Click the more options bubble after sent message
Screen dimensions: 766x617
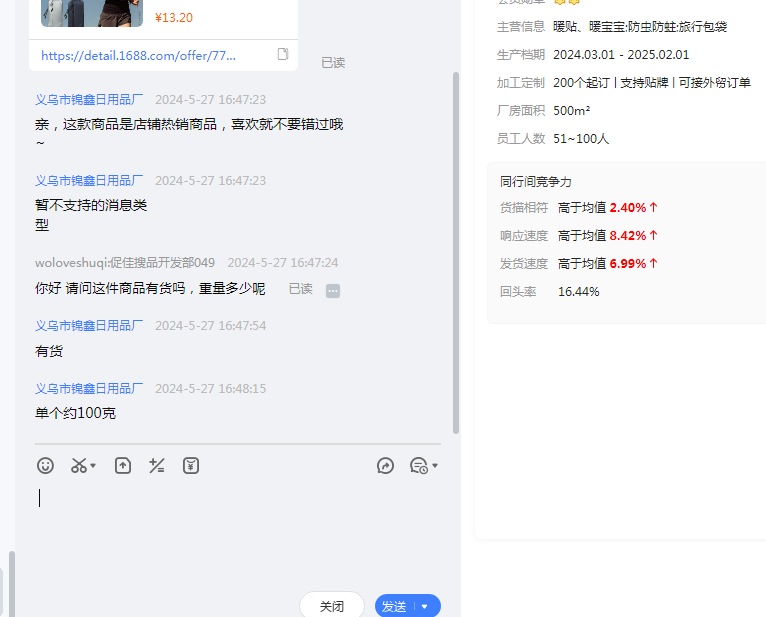pyautogui.click(x=333, y=290)
